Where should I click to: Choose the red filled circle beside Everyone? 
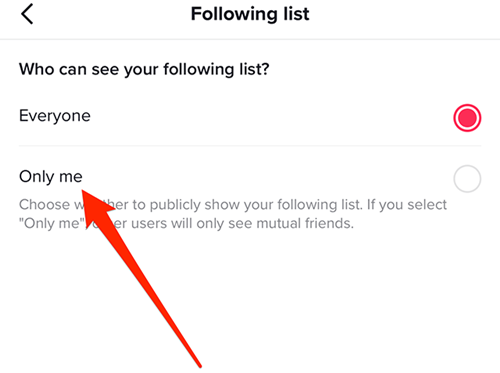coord(467,118)
